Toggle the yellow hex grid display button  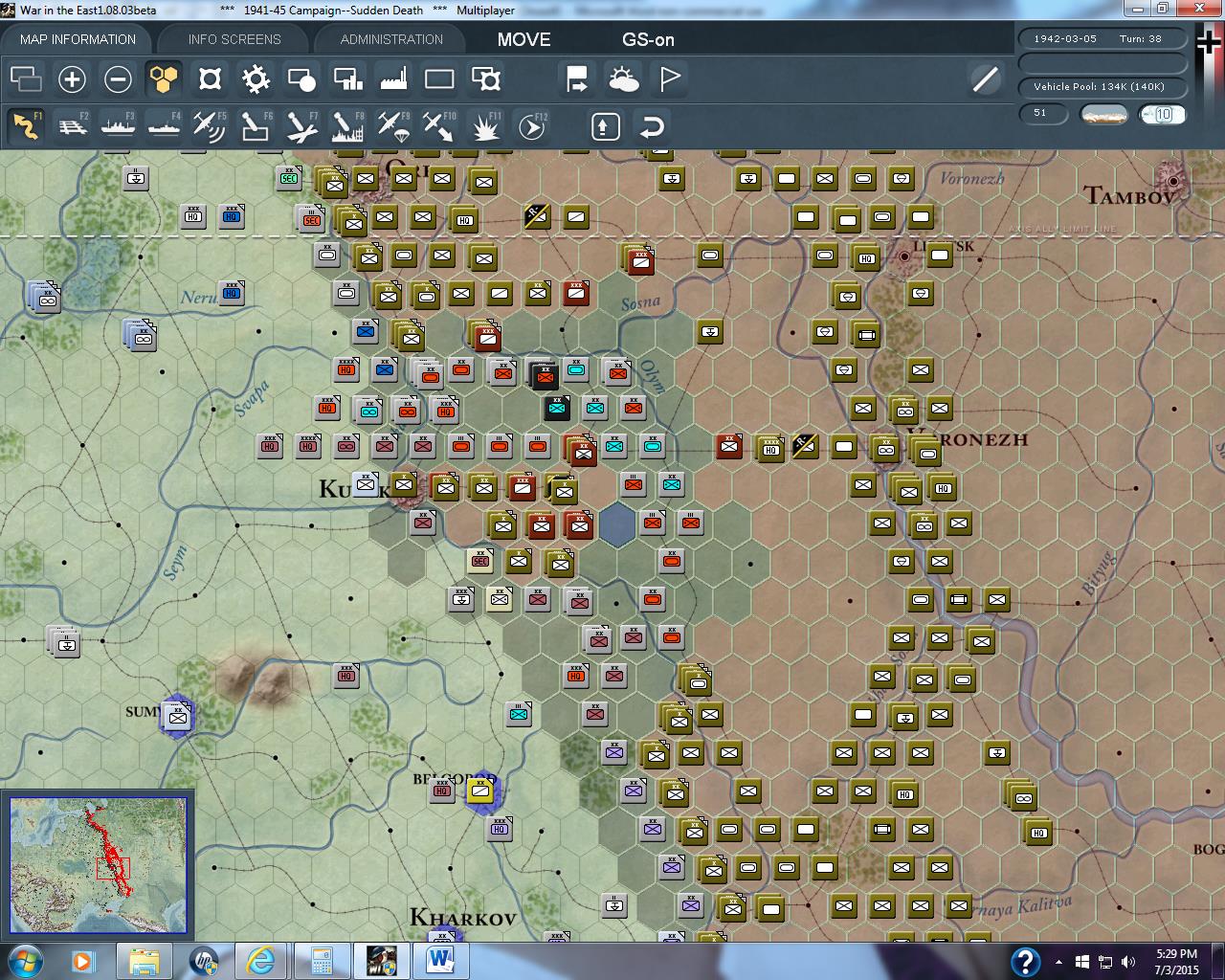(164, 79)
